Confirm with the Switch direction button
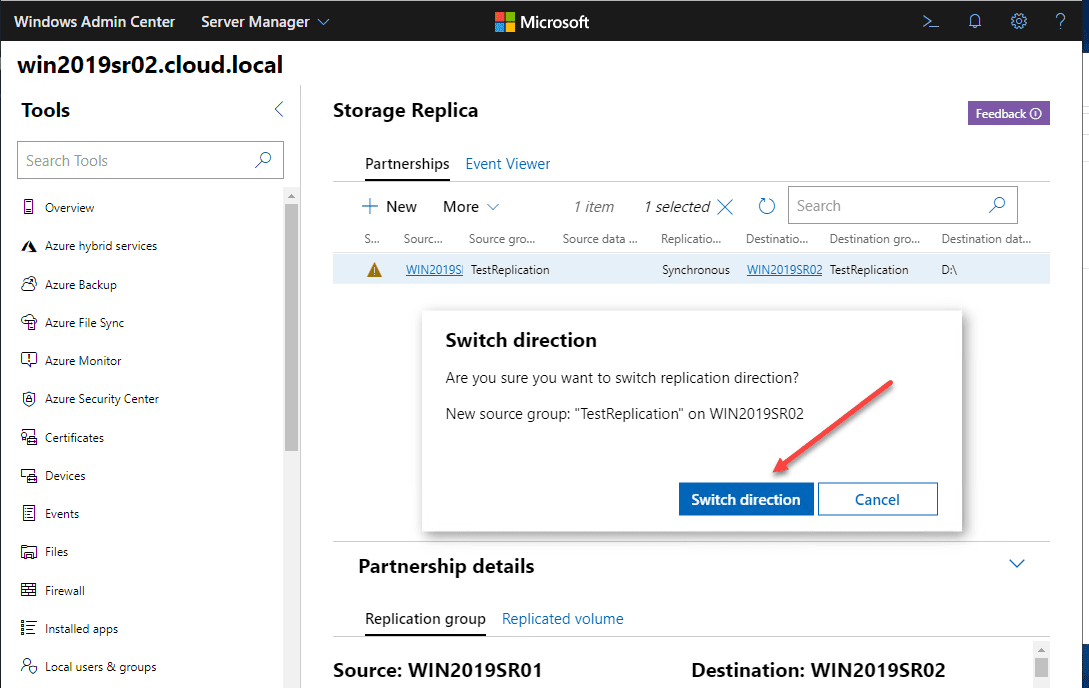Screen dimensions: 1089x688 [746, 499]
